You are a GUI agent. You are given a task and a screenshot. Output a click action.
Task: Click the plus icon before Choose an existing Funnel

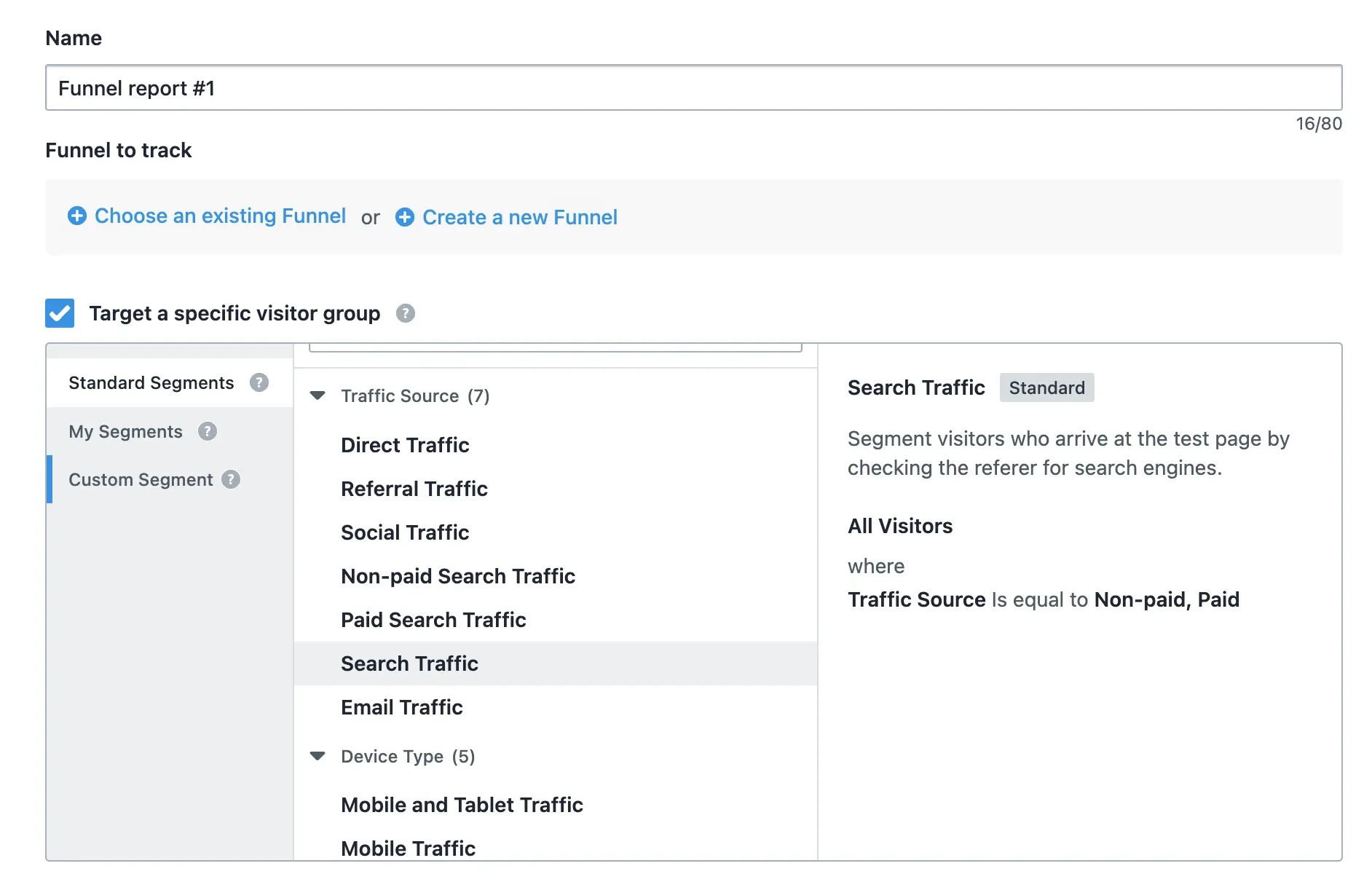76,216
